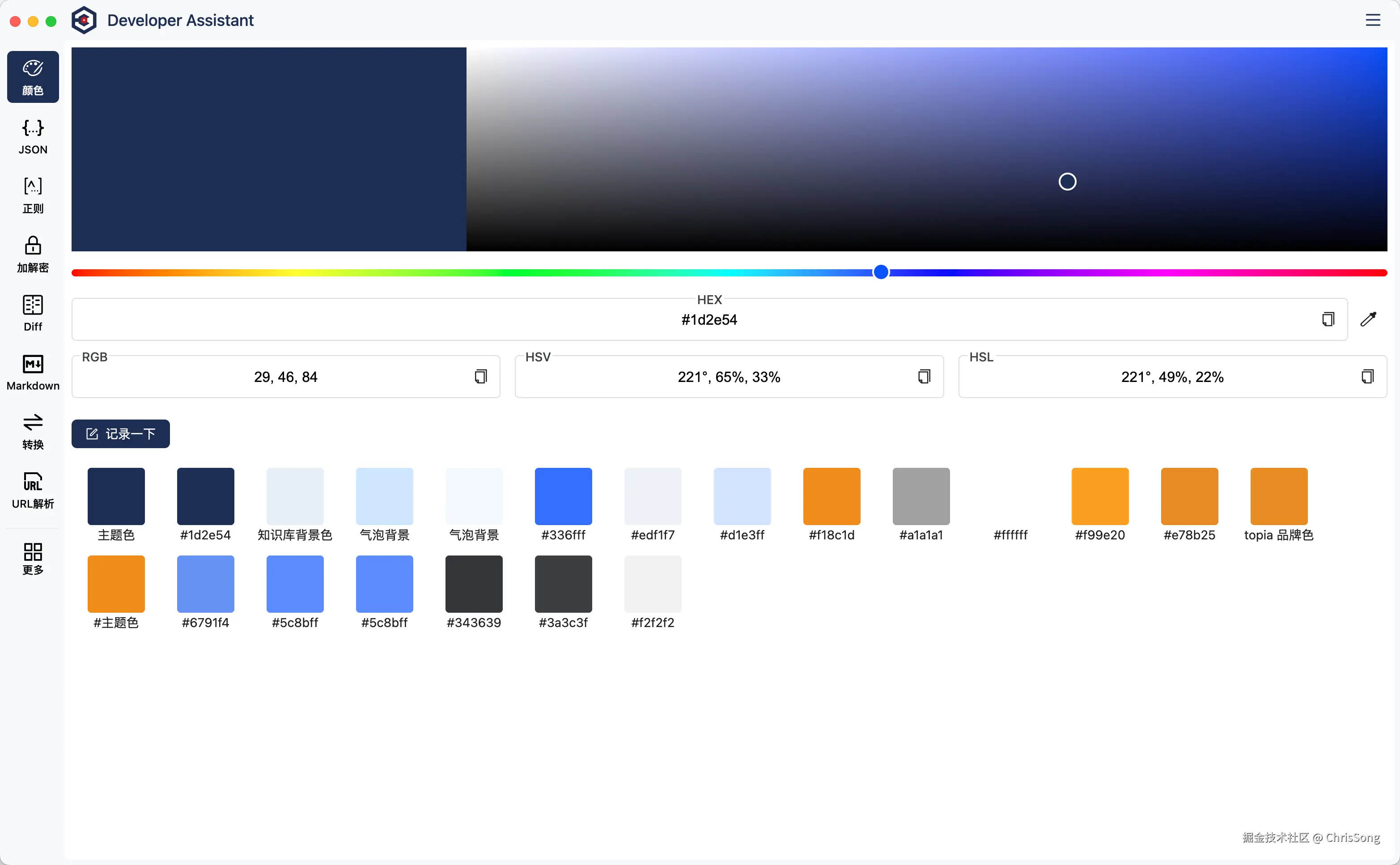Open the 加解密 encryption tool

tap(33, 254)
